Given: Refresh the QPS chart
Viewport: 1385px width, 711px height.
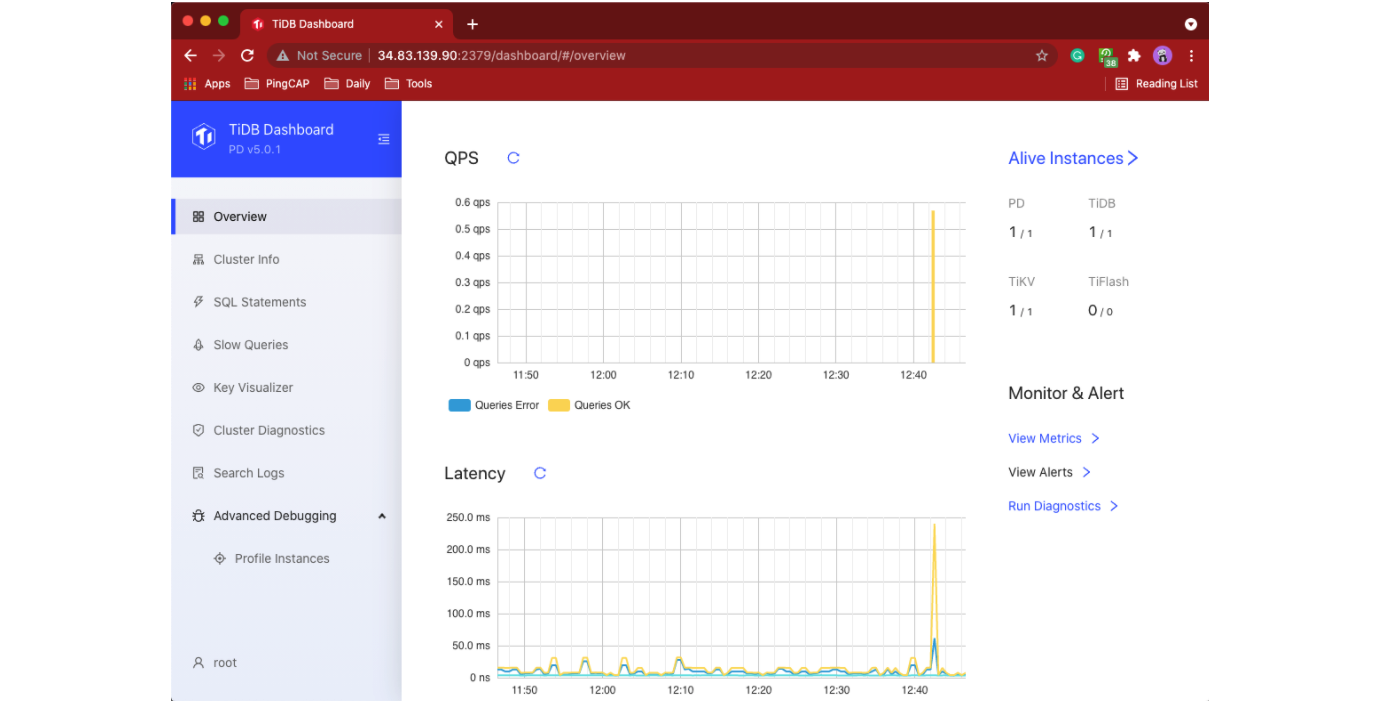Looking at the screenshot, I should click(x=513, y=158).
